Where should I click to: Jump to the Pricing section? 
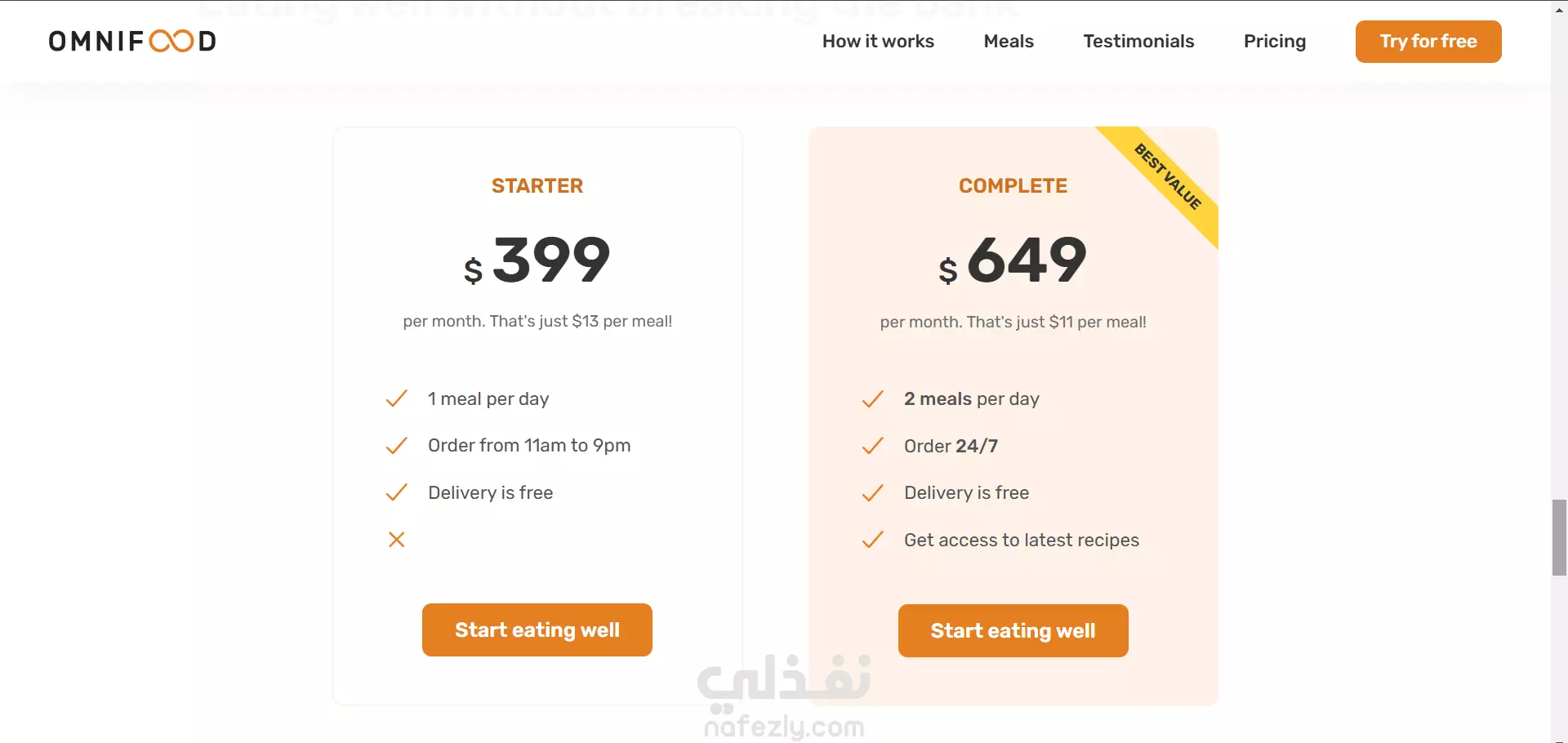click(1275, 42)
